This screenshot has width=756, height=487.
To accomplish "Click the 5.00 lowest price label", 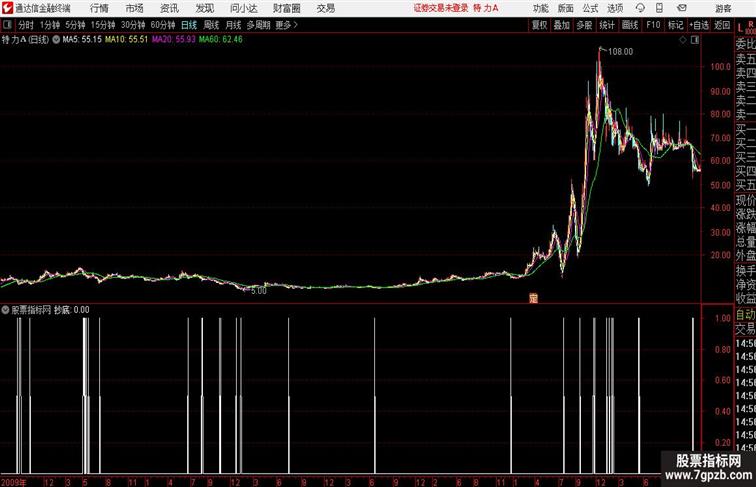I will [x=258, y=291].
